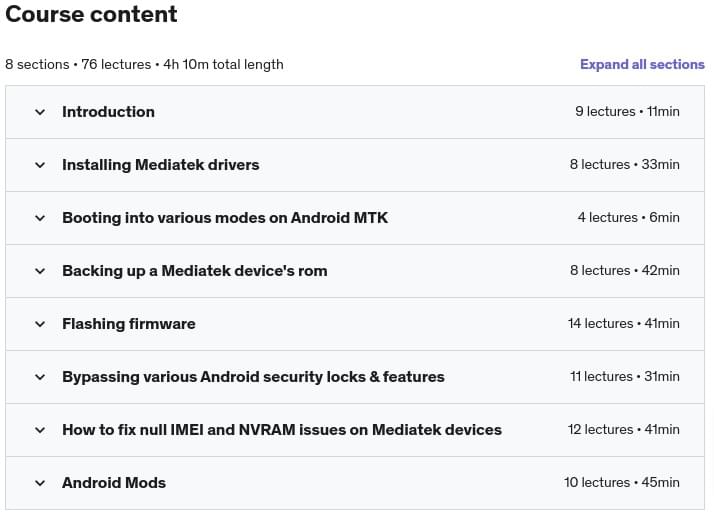714x515 pixels.
Task: Click the 9 lectures • 11min label
Action: tap(627, 112)
